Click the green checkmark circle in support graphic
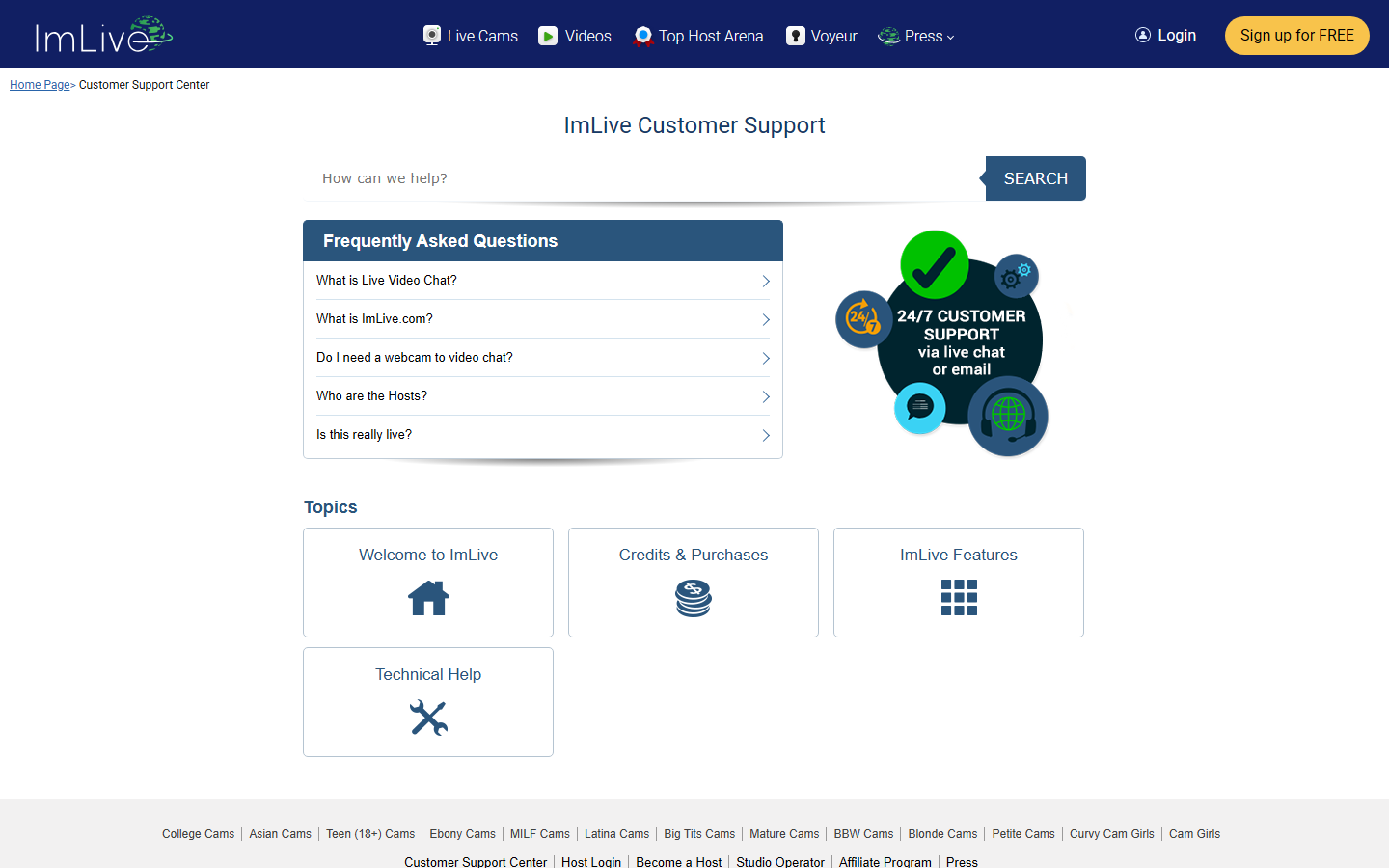This screenshot has height=868, width=1389. (935, 264)
